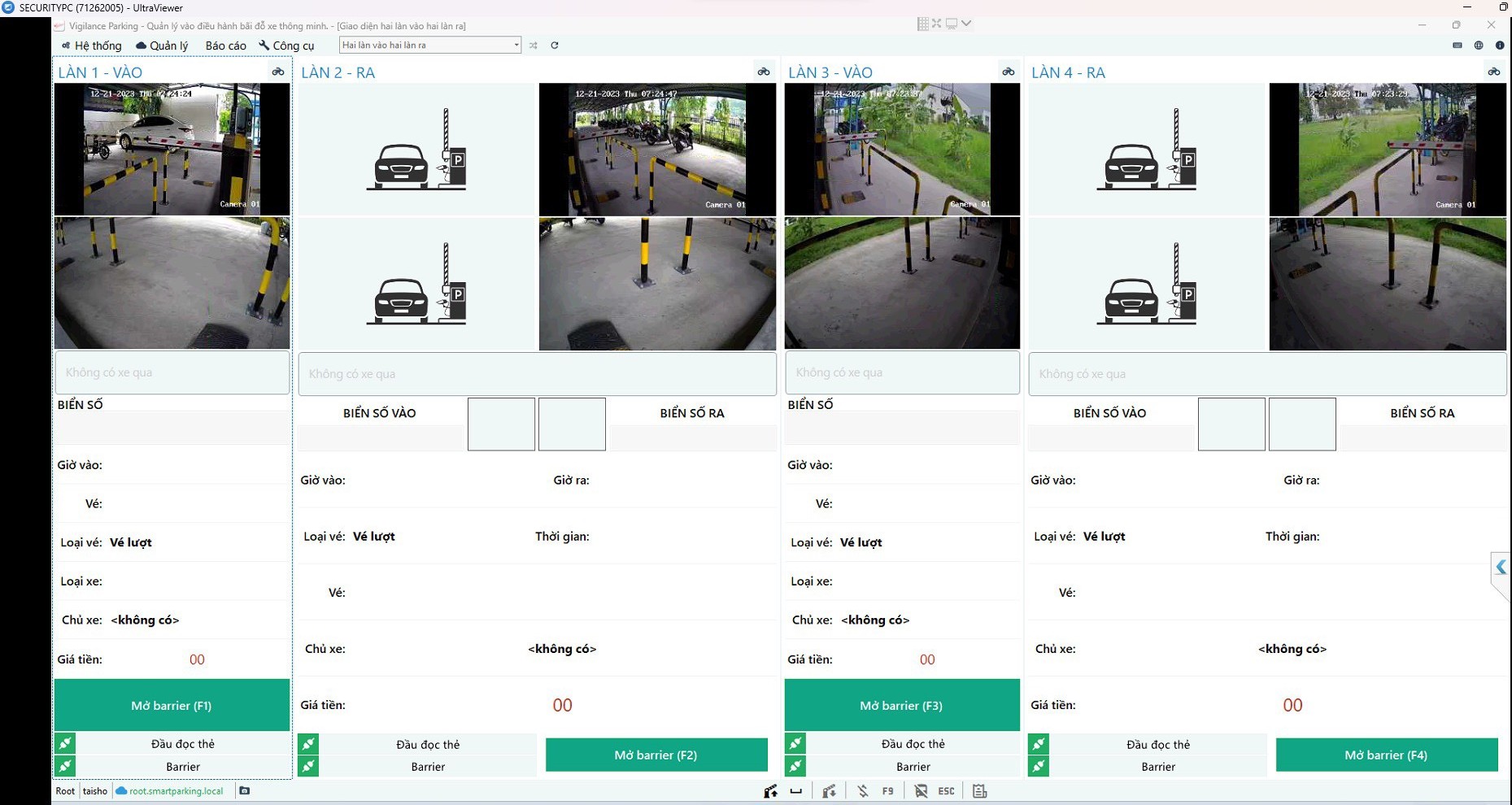The height and width of the screenshot is (805, 1512).
Task: Click the camera snapshot icon in the status bar
Action: [x=245, y=790]
